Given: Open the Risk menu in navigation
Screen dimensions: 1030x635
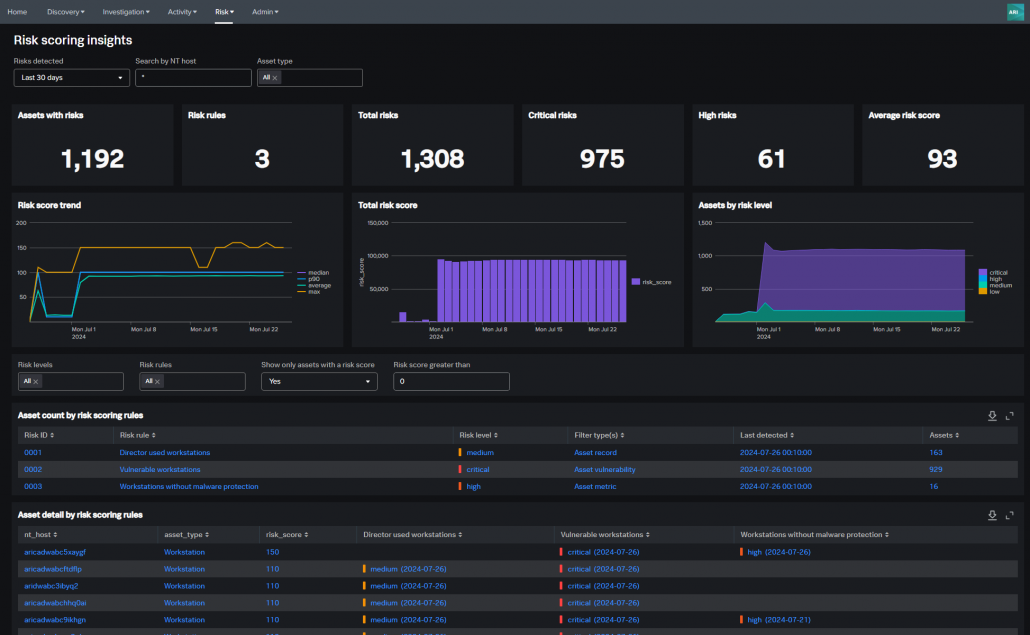Looking at the screenshot, I should pyautogui.click(x=222, y=11).
